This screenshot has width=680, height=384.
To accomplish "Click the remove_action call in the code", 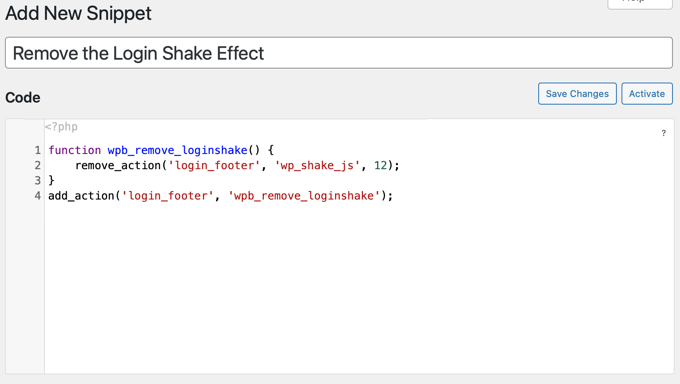I will click(118, 165).
